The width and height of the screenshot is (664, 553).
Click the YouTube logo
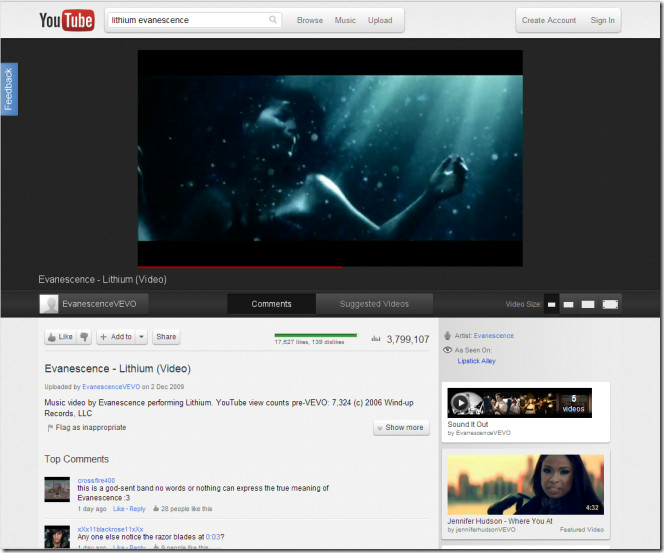[x=66, y=20]
